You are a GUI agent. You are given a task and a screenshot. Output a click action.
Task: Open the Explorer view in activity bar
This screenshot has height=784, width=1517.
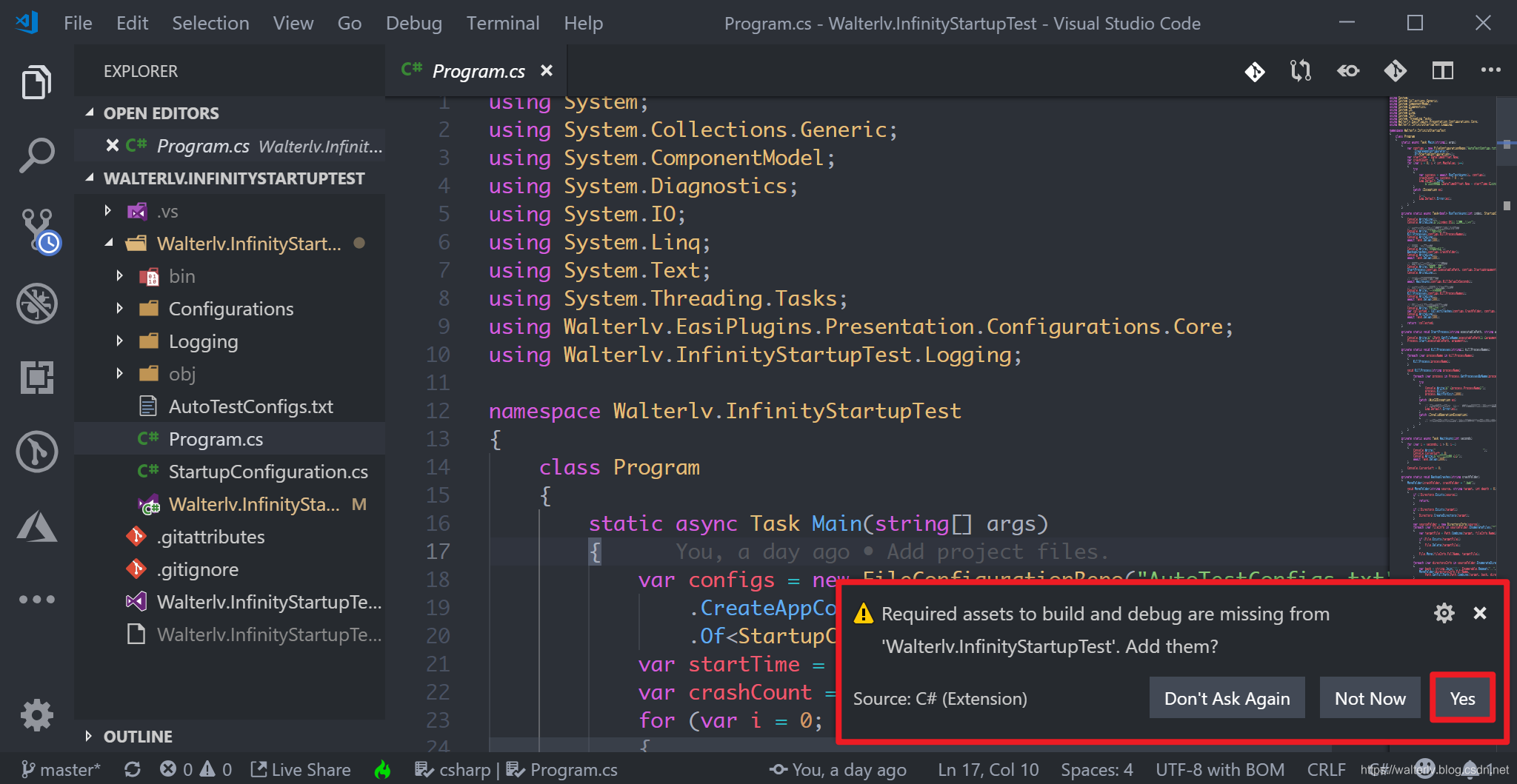(x=36, y=81)
